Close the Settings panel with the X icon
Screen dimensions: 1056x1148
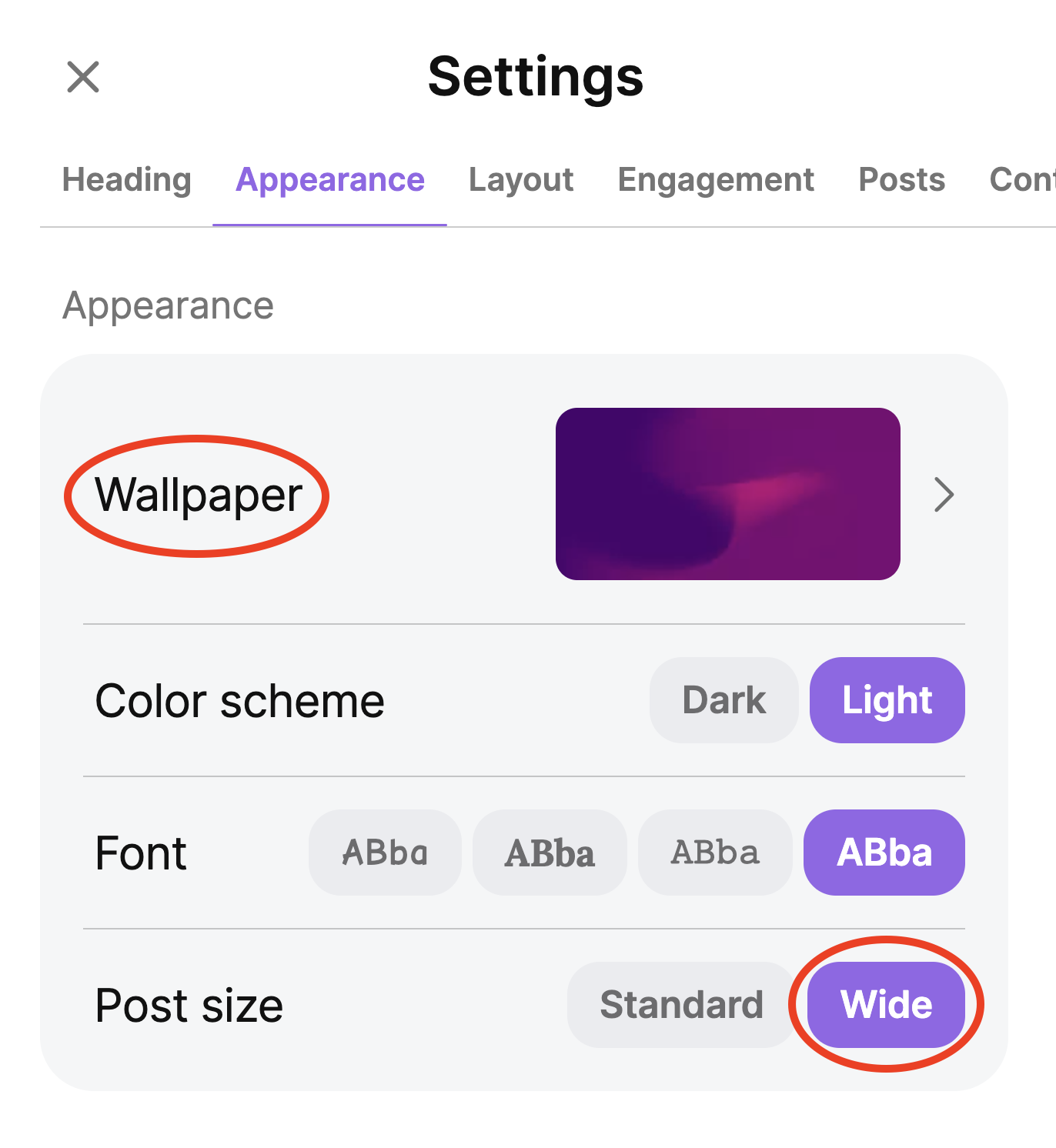(x=83, y=77)
